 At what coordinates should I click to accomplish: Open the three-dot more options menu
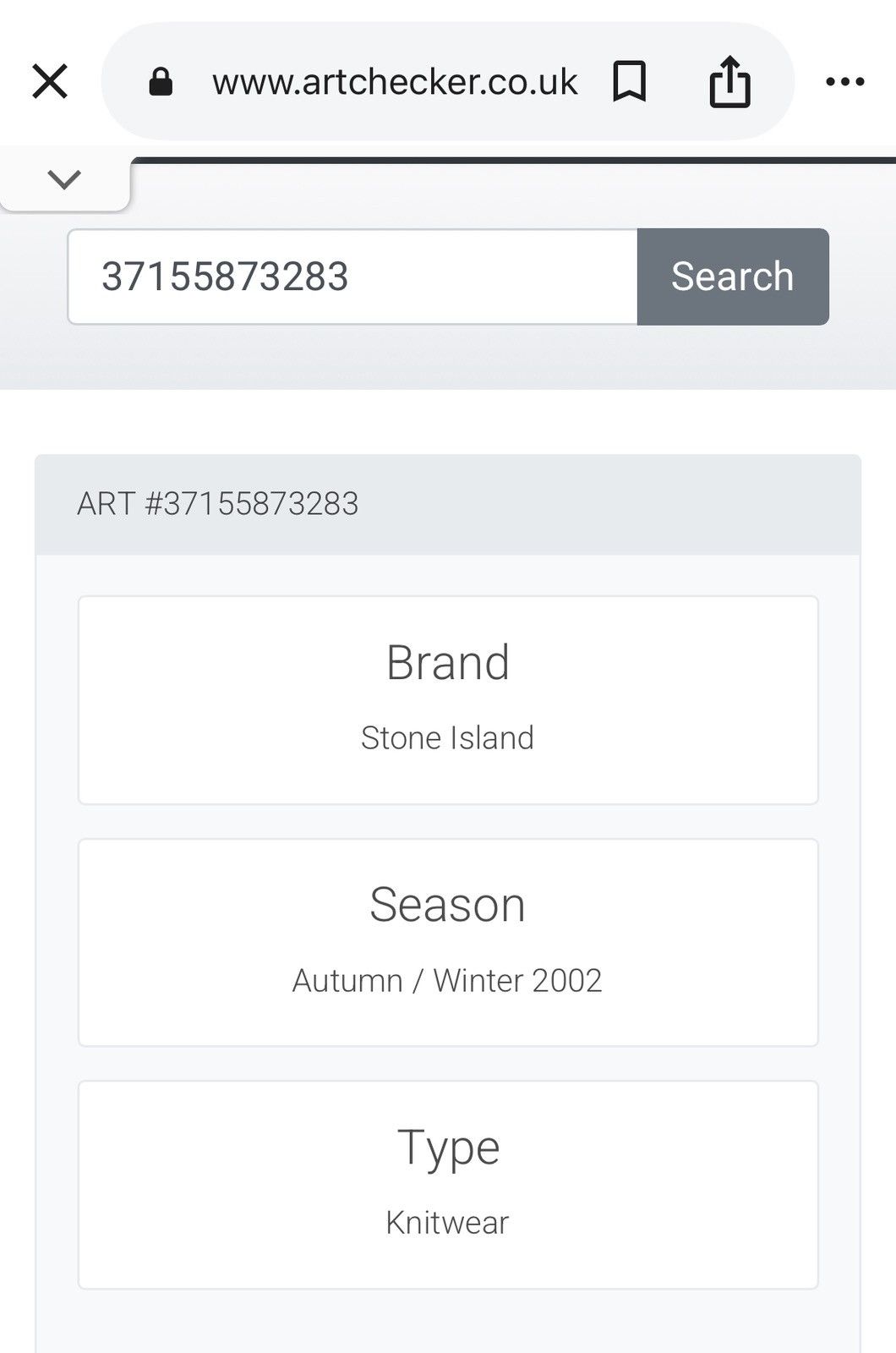(845, 82)
